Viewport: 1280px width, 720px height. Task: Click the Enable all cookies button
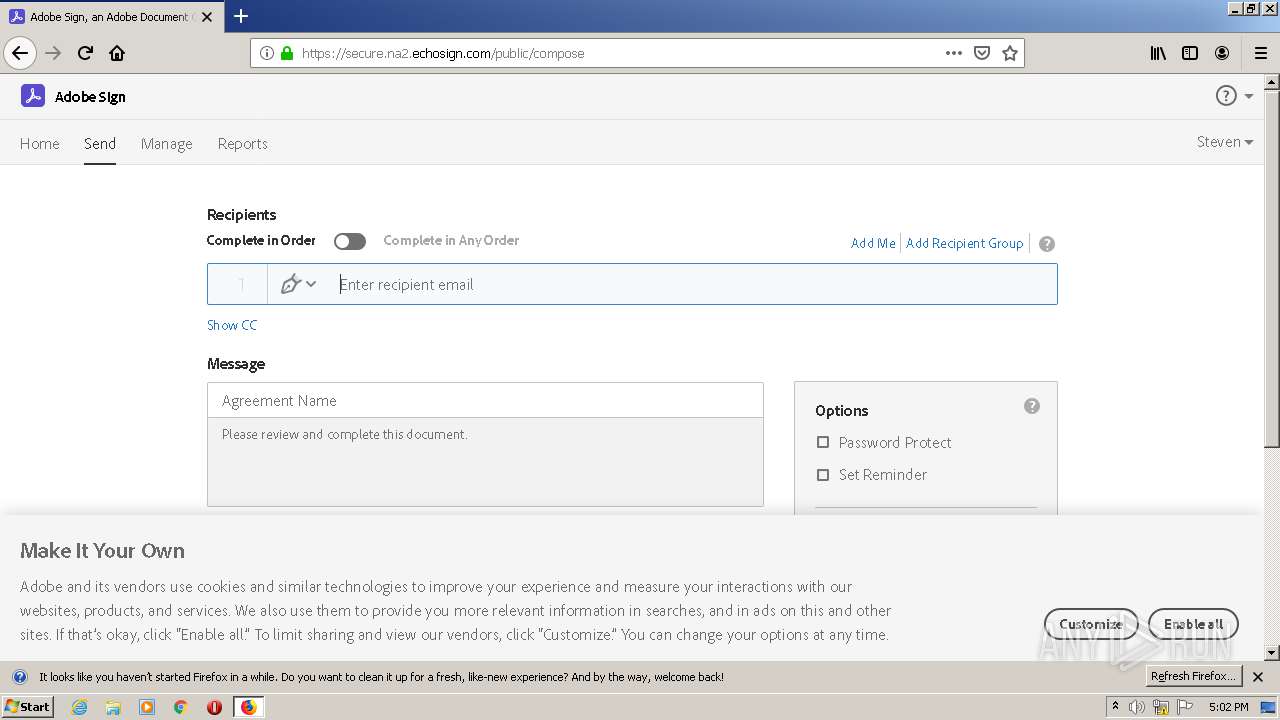coord(1193,624)
